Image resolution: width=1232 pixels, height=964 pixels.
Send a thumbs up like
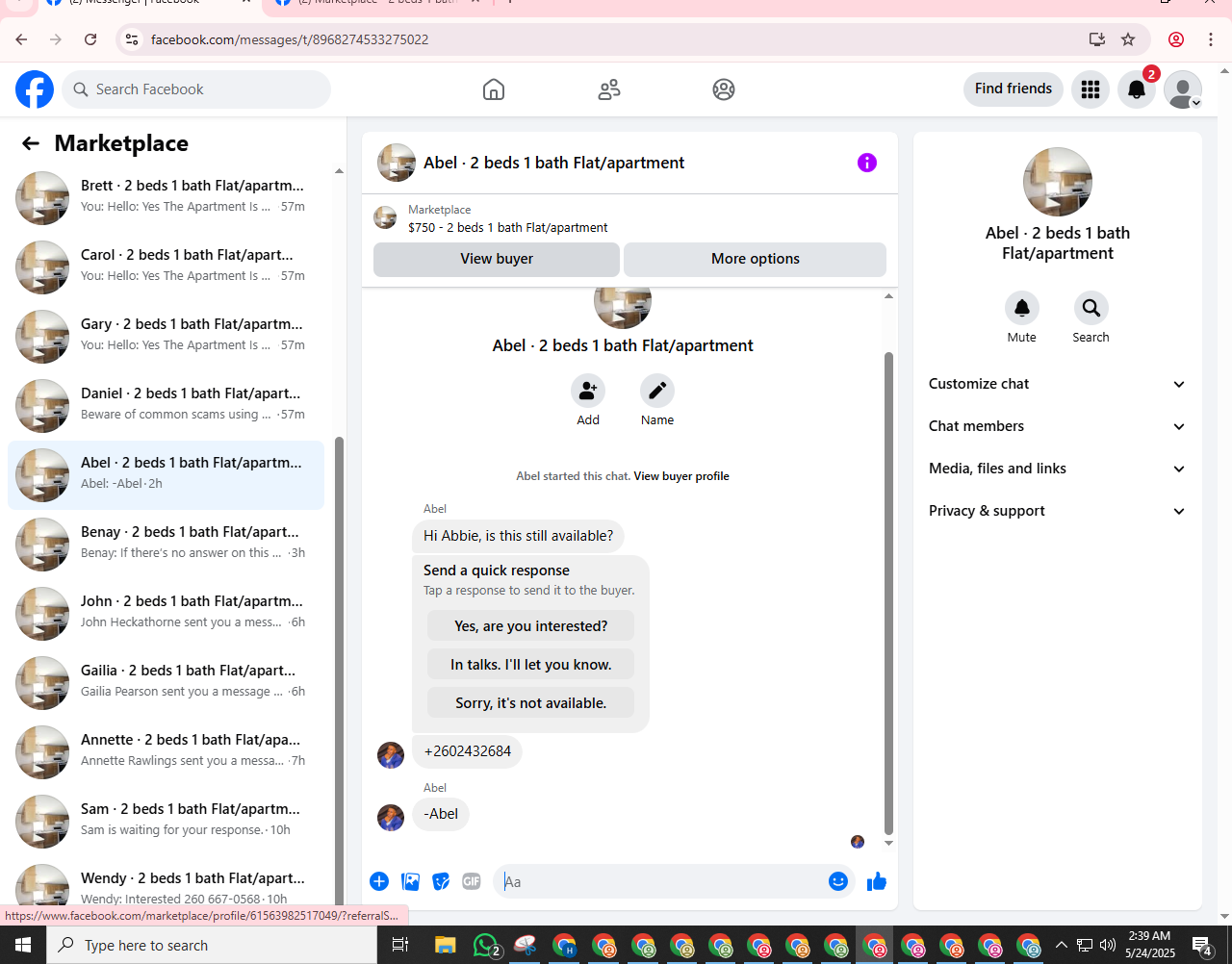pos(877,881)
